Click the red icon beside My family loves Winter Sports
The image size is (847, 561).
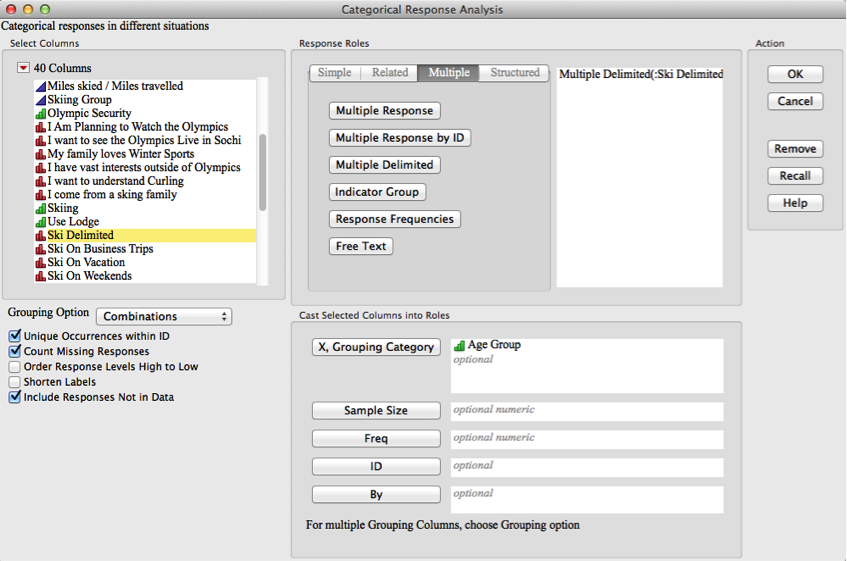[41, 154]
